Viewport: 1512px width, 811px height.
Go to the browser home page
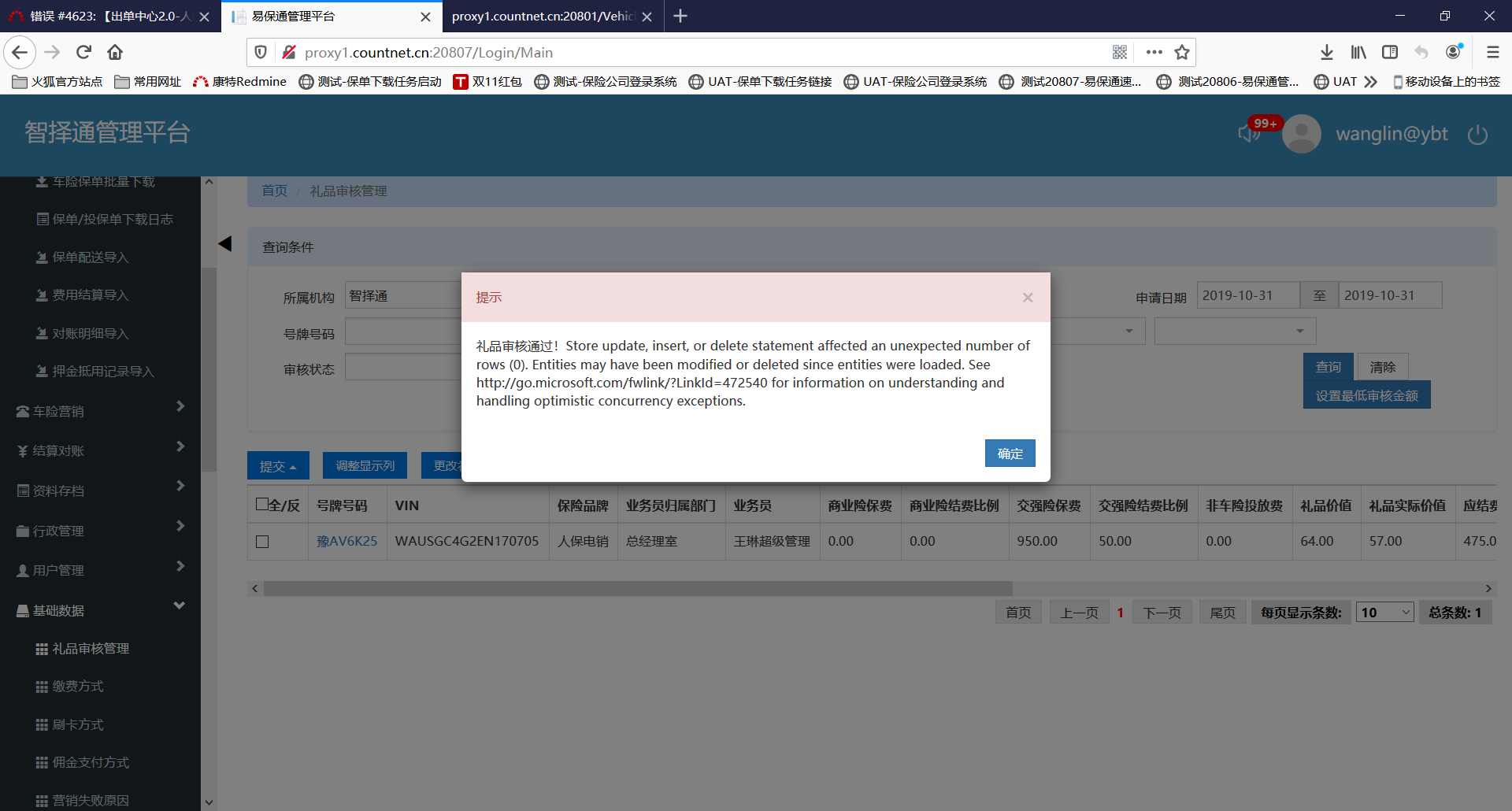pos(115,53)
